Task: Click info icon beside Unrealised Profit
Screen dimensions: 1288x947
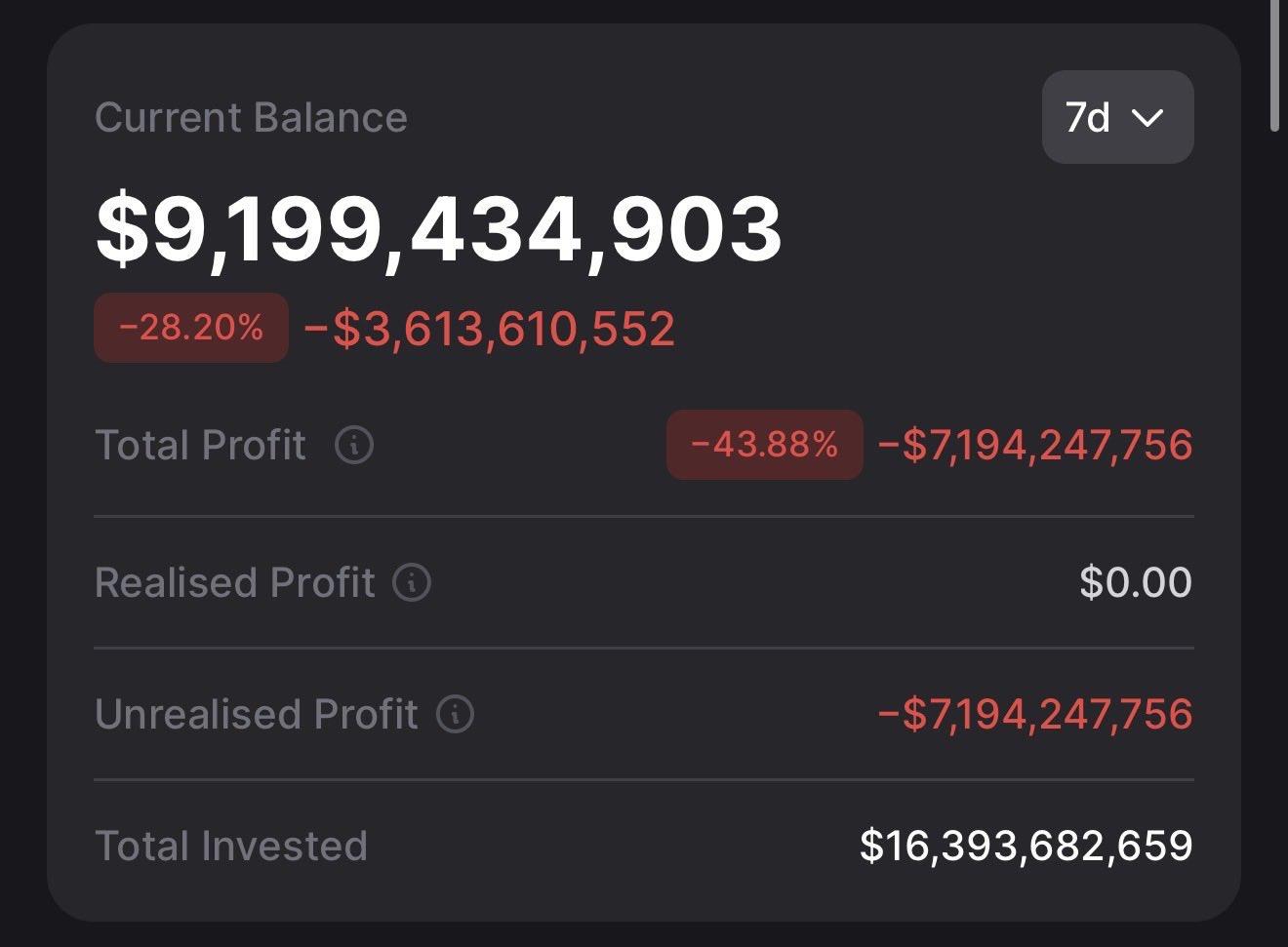Action: [x=455, y=714]
